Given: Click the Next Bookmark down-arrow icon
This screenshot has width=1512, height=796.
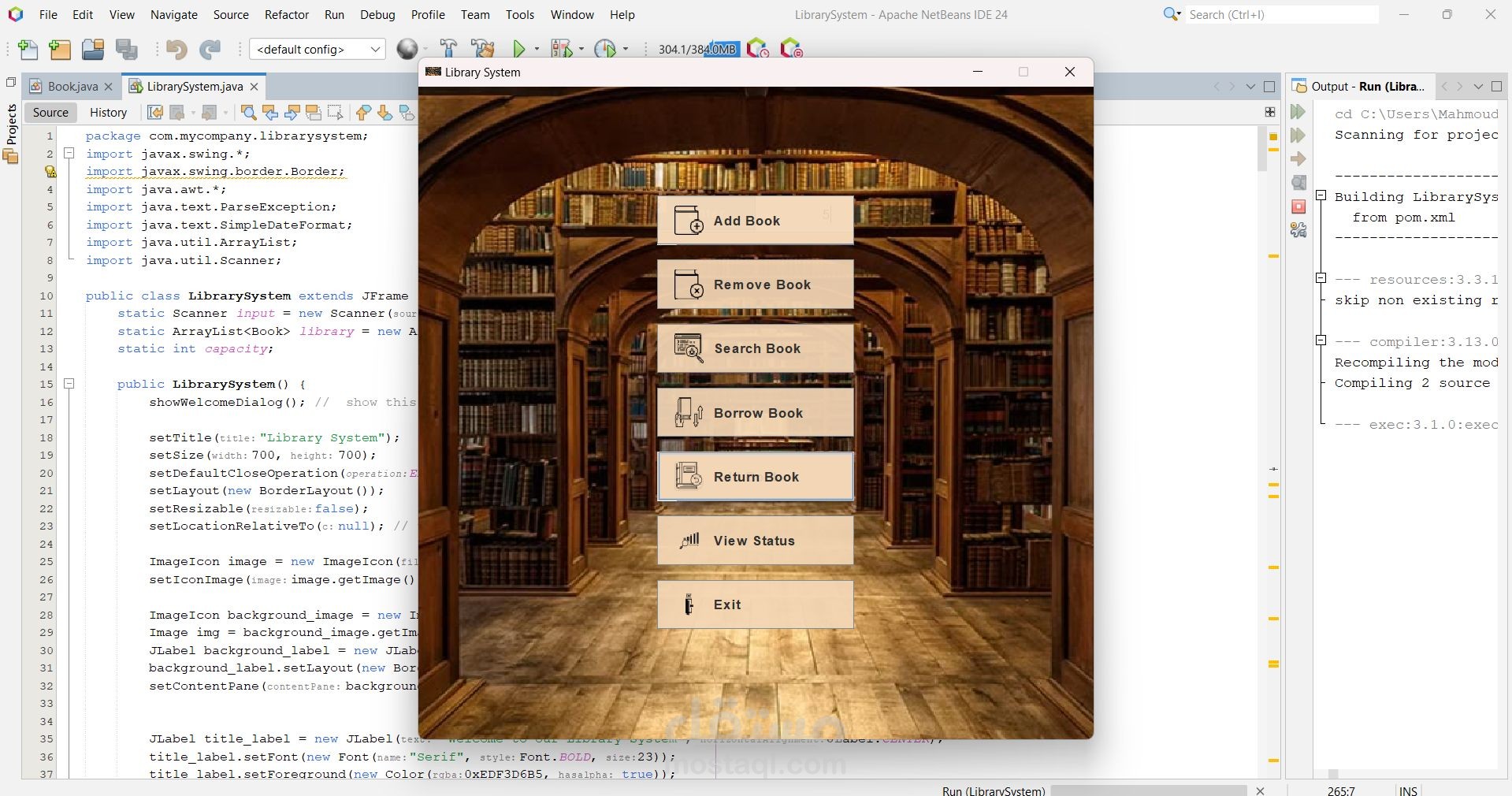Looking at the screenshot, I should pyautogui.click(x=385, y=113).
